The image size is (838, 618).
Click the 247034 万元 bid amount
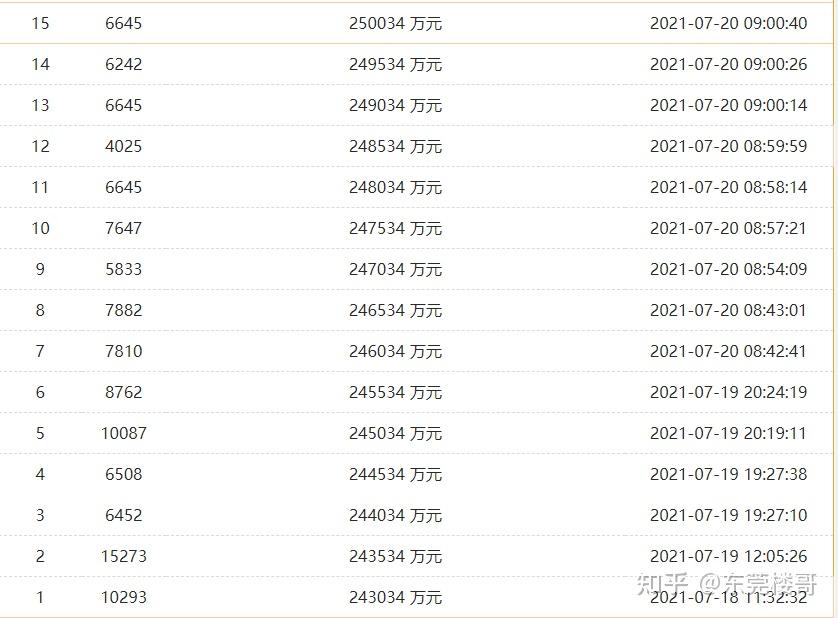point(395,269)
